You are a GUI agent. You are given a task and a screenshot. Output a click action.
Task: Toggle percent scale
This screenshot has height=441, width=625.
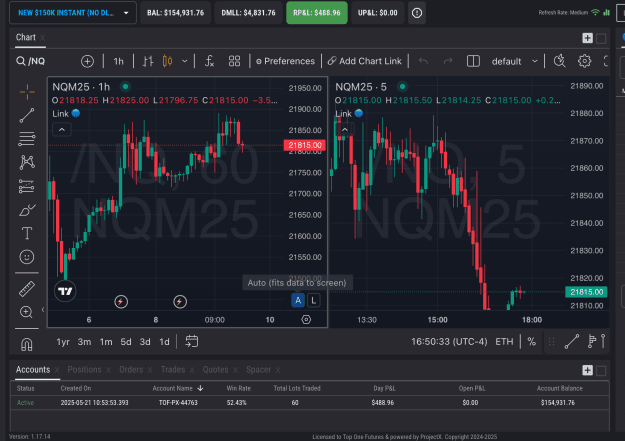(x=531, y=342)
